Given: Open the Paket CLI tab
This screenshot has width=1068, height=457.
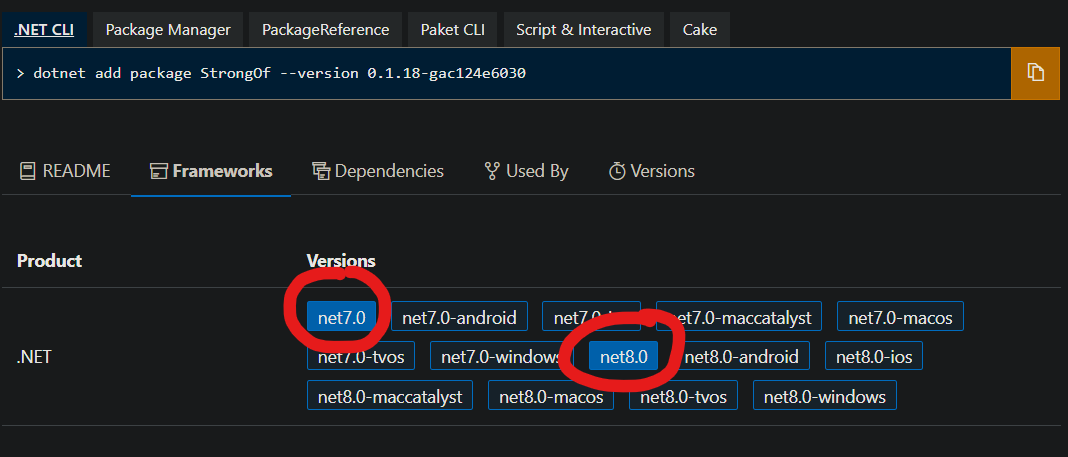Looking at the screenshot, I should (452, 30).
